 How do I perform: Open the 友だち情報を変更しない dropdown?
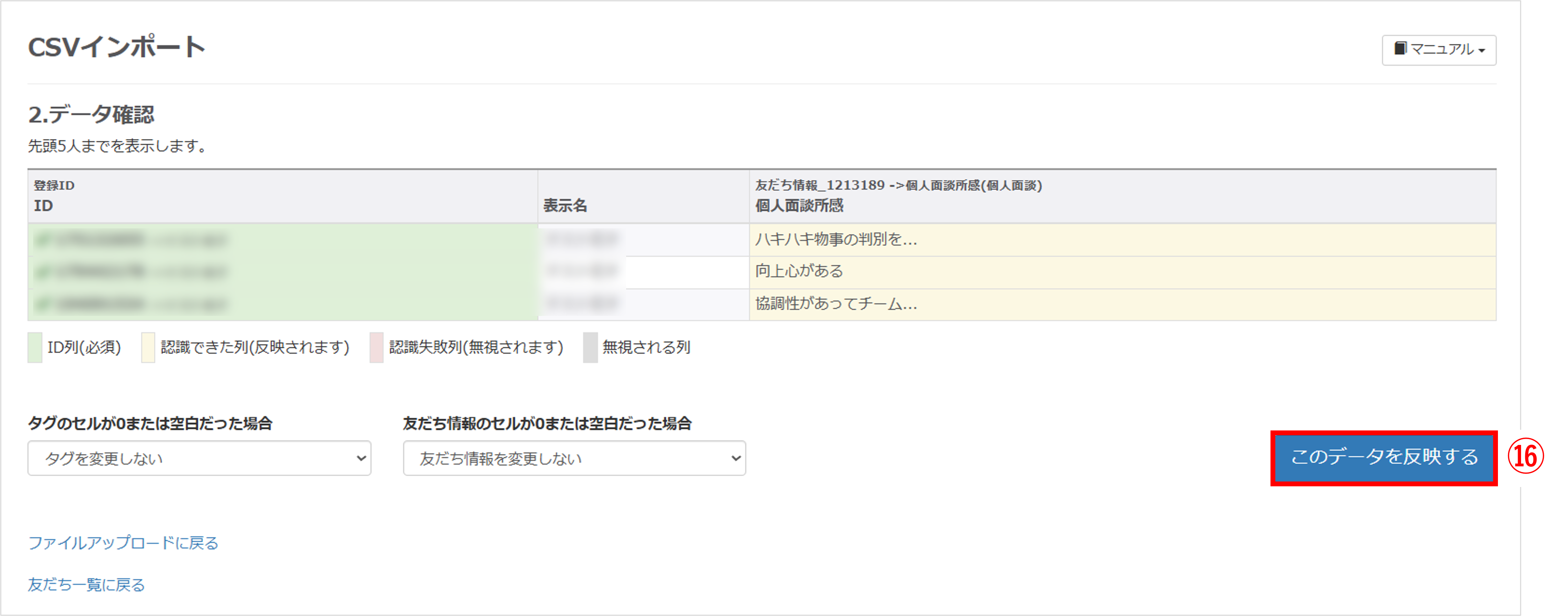[574, 458]
